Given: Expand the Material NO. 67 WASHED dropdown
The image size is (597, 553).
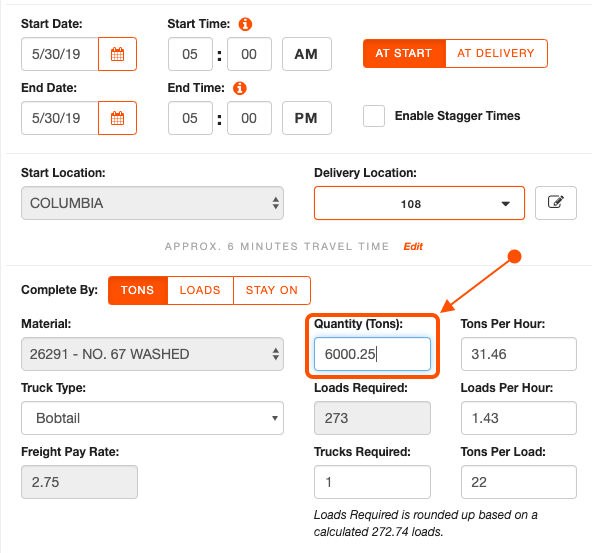Looking at the screenshot, I should click(x=152, y=354).
